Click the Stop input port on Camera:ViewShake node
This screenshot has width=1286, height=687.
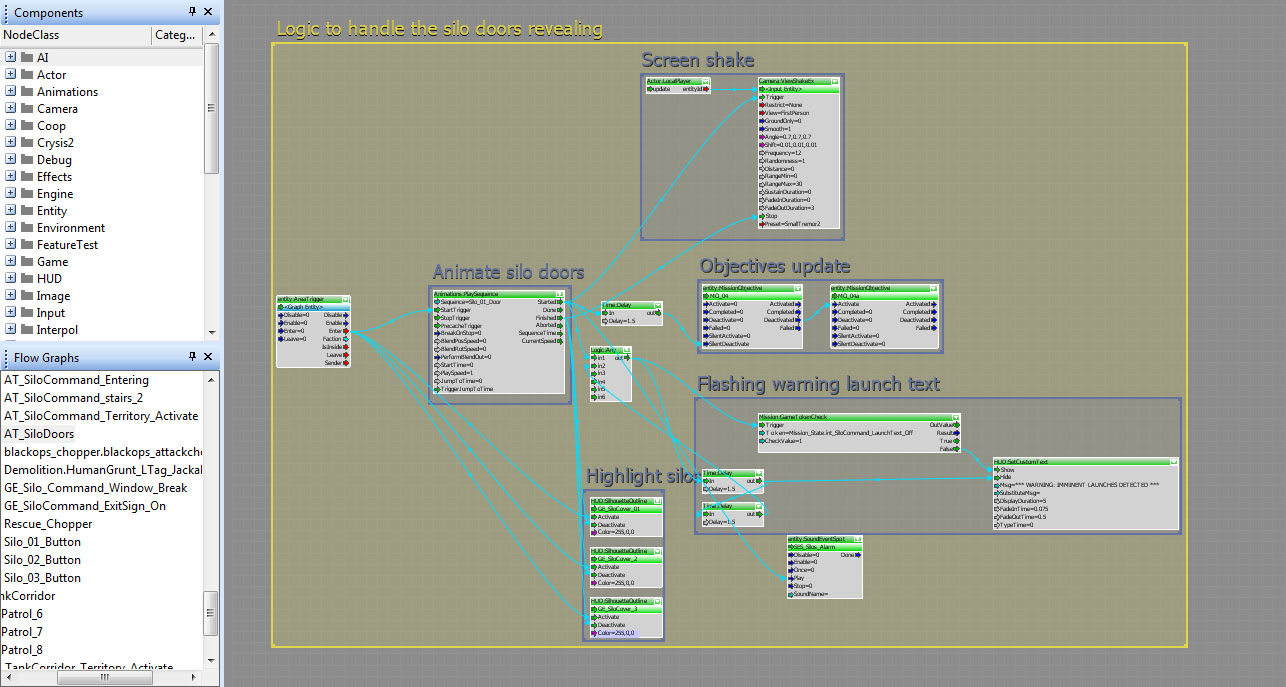pyautogui.click(x=761, y=216)
